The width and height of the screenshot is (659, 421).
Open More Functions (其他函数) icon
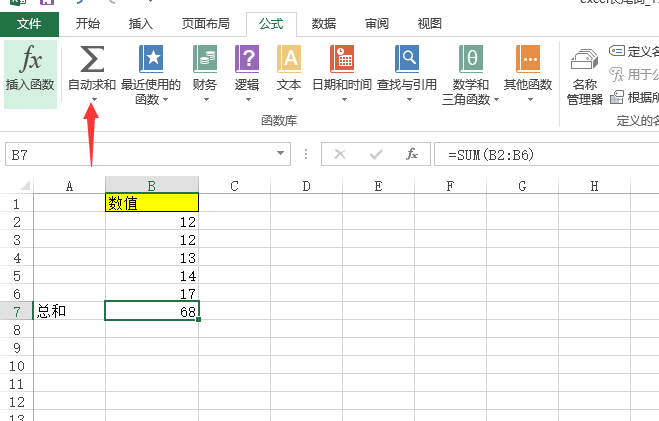click(528, 59)
